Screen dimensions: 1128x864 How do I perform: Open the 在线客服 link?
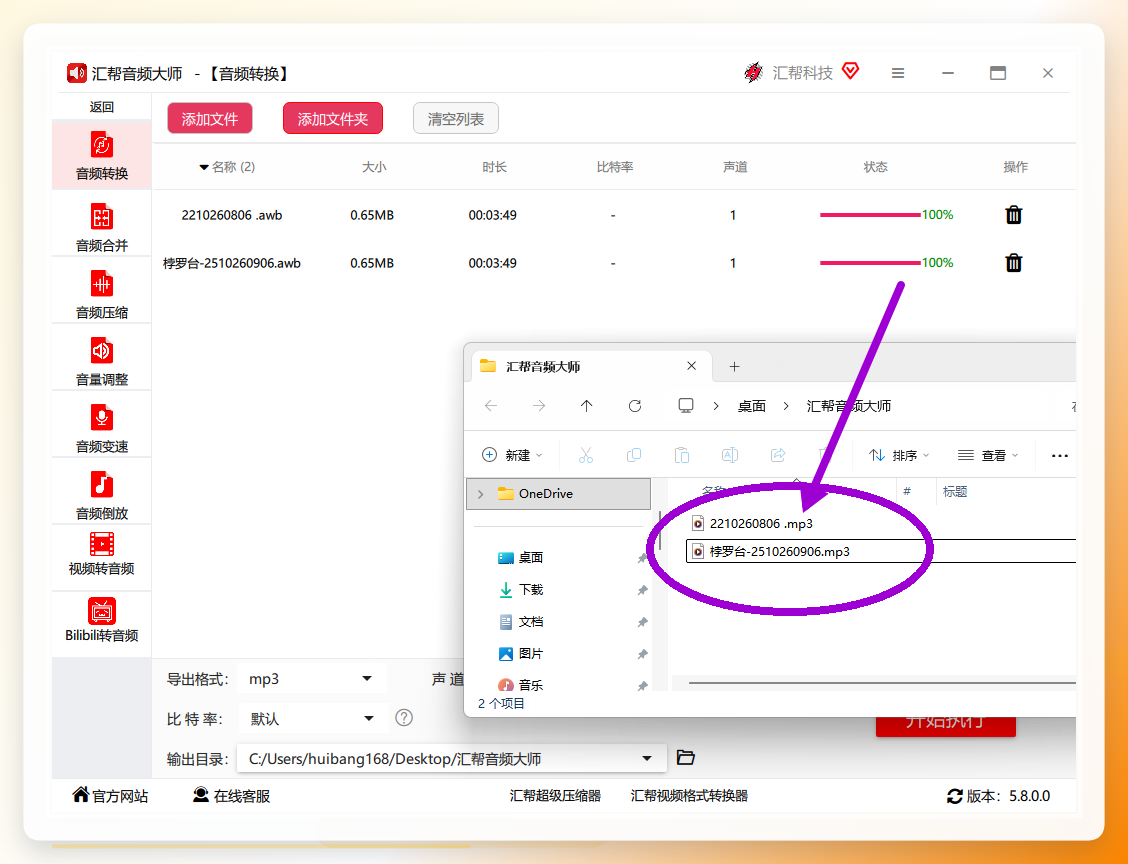(x=232, y=796)
